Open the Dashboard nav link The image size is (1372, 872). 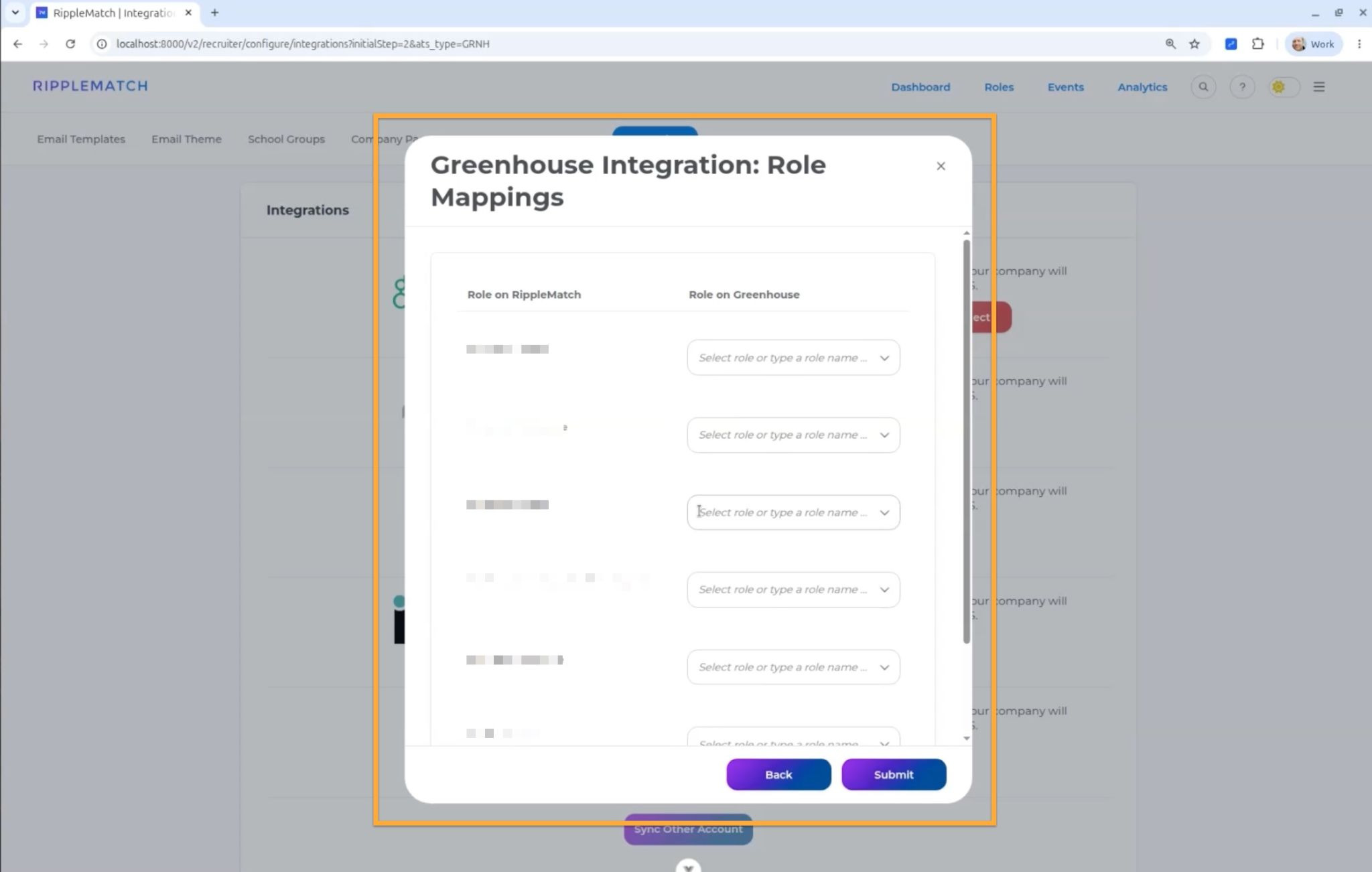coord(920,87)
